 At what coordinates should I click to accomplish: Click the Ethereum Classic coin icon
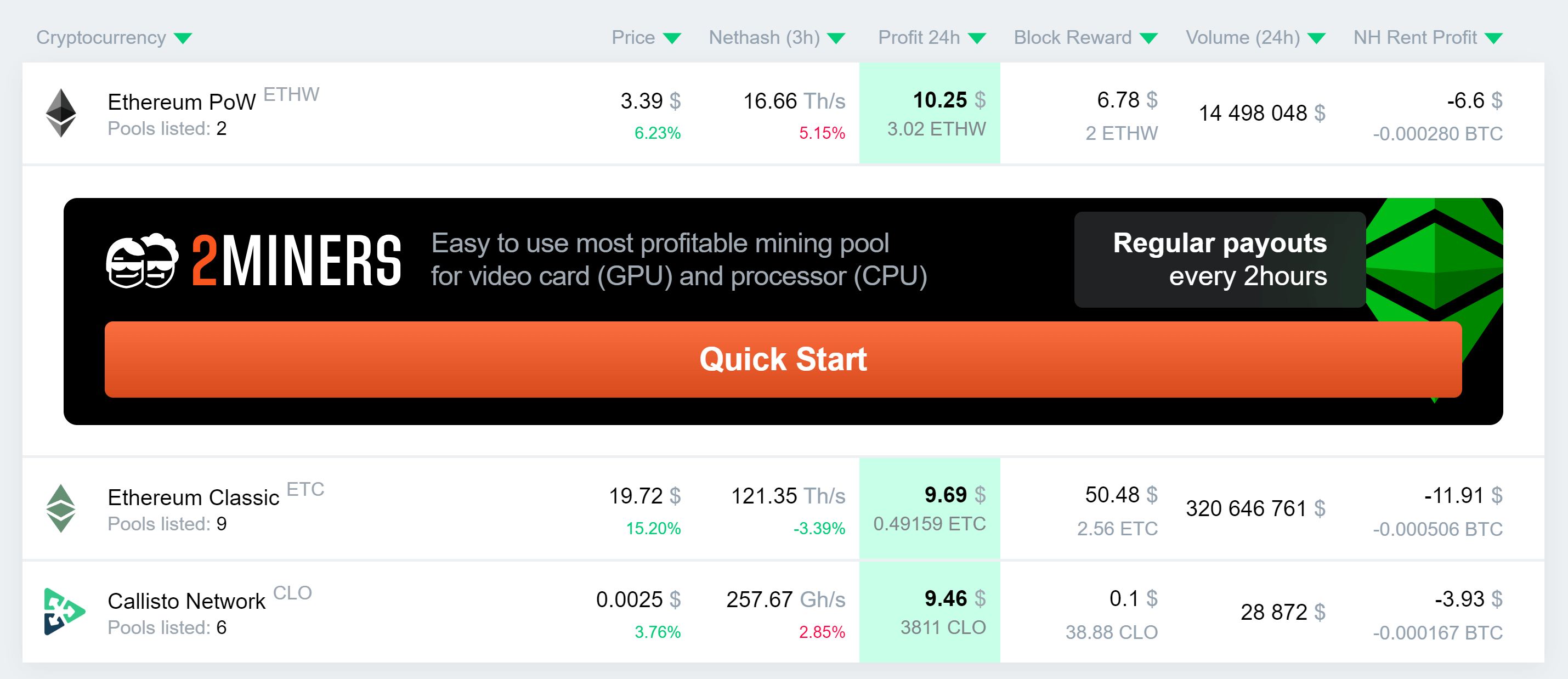click(x=61, y=509)
